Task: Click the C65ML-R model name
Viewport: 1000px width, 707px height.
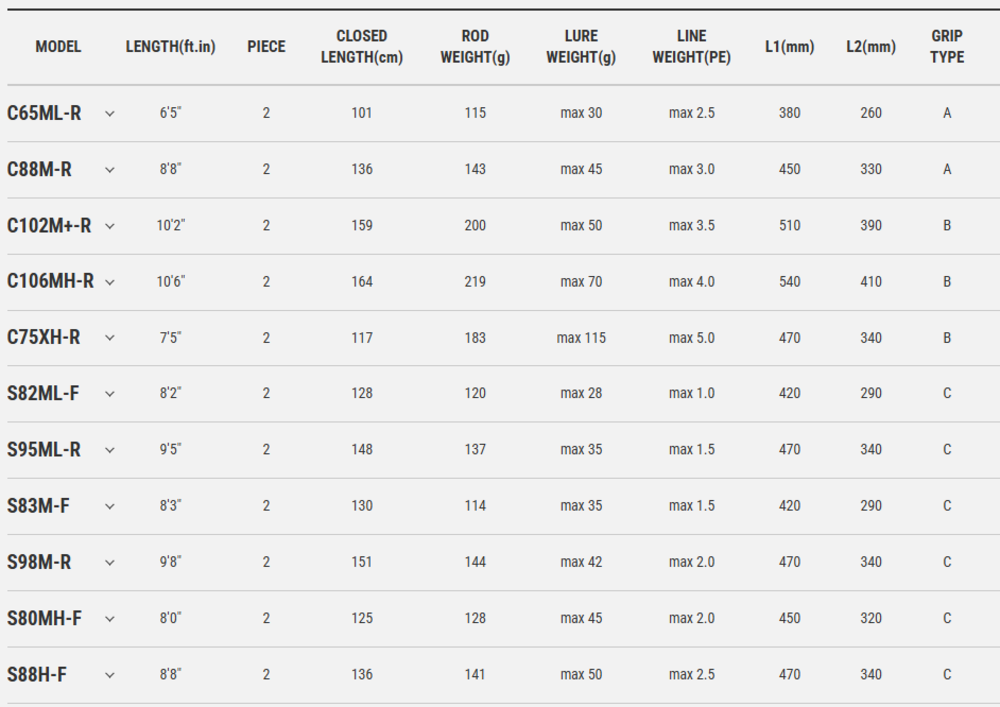Action: [x=44, y=113]
